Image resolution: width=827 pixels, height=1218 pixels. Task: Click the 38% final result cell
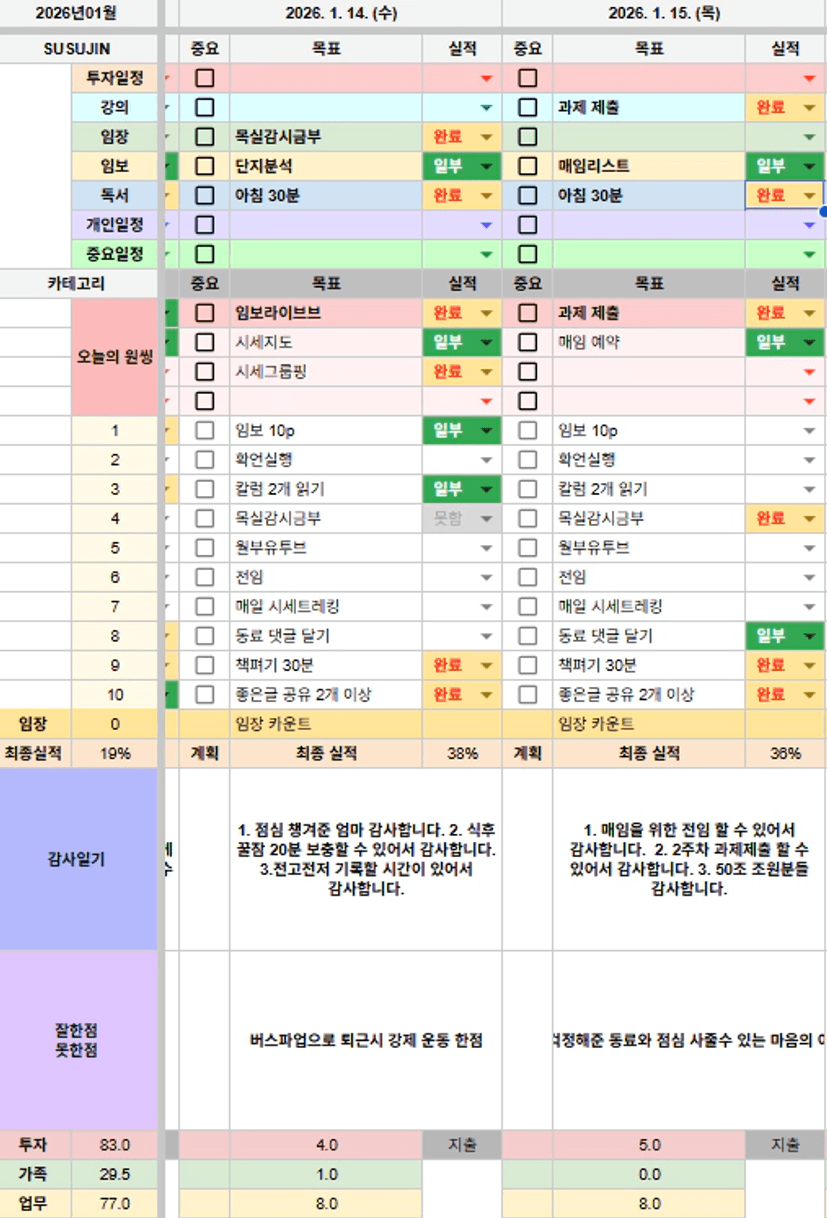(x=462, y=754)
